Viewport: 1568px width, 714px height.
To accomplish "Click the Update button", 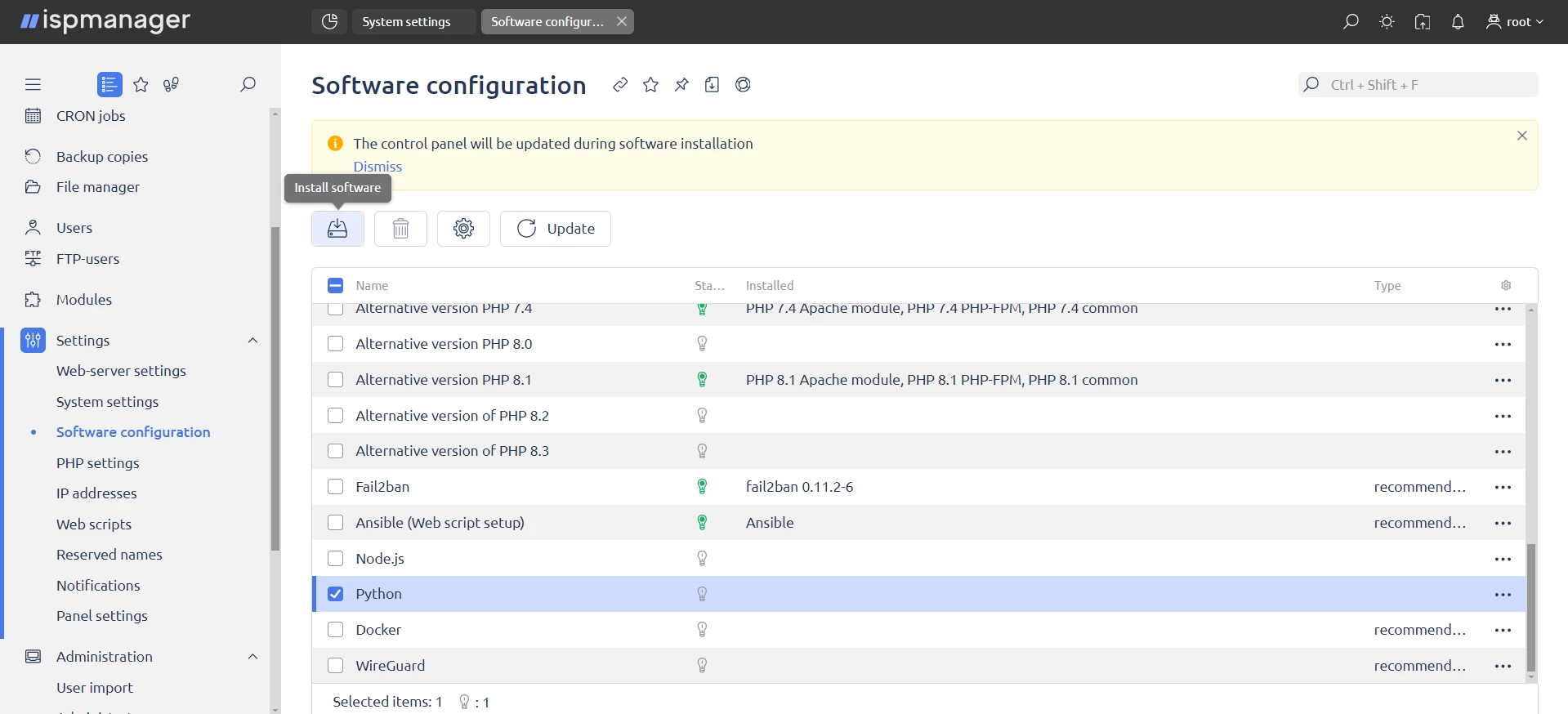I will pos(556,229).
